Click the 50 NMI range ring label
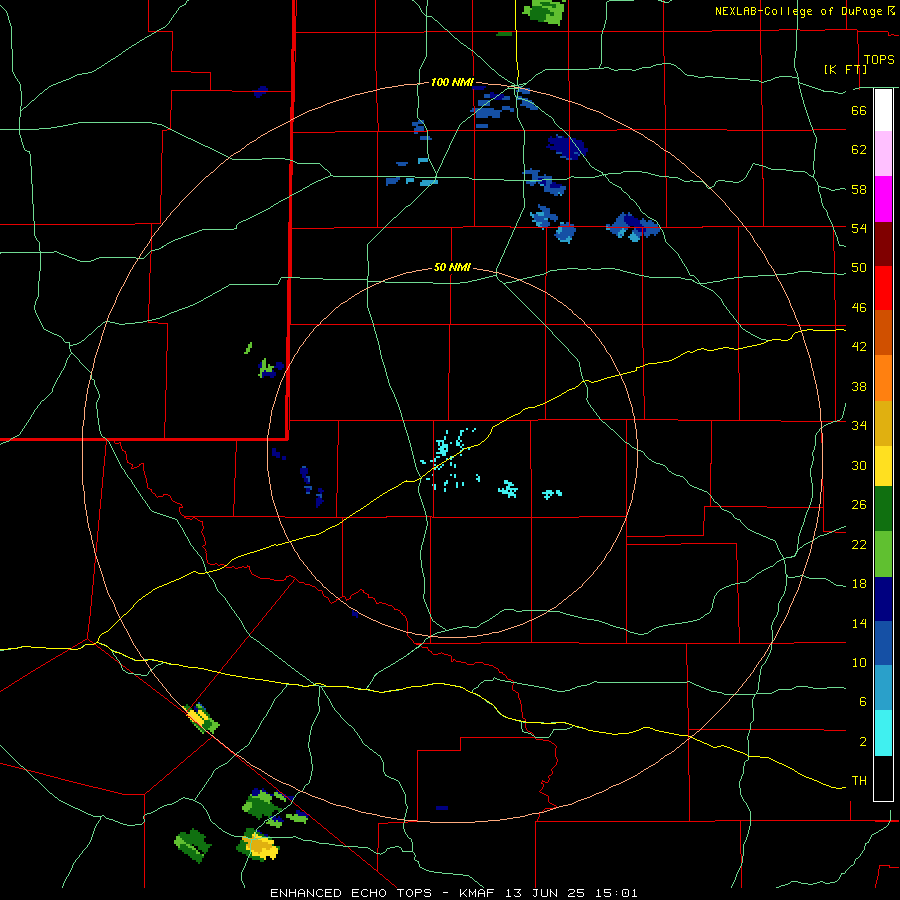This screenshot has width=900, height=900. tap(452, 267)
